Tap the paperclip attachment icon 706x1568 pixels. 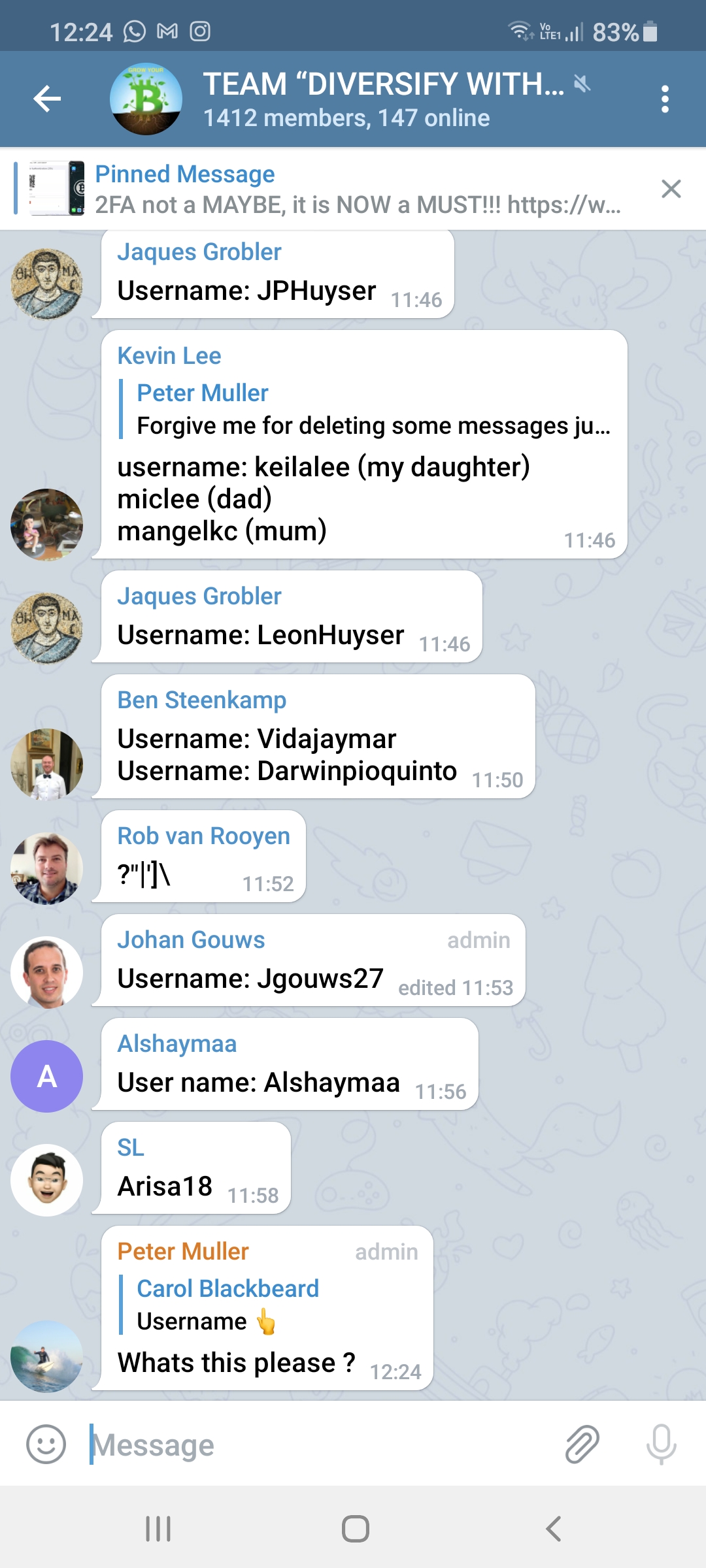point(582,1444)
